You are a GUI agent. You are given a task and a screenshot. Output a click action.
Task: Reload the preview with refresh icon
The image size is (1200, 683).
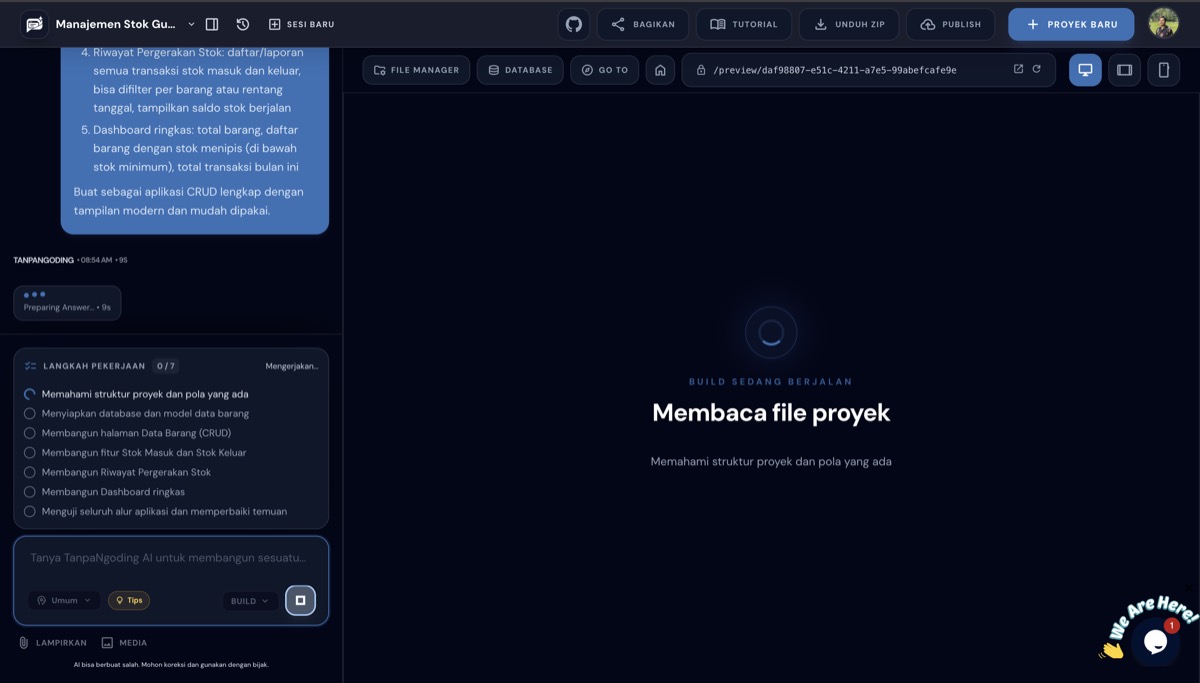(x=1037, y=69)
